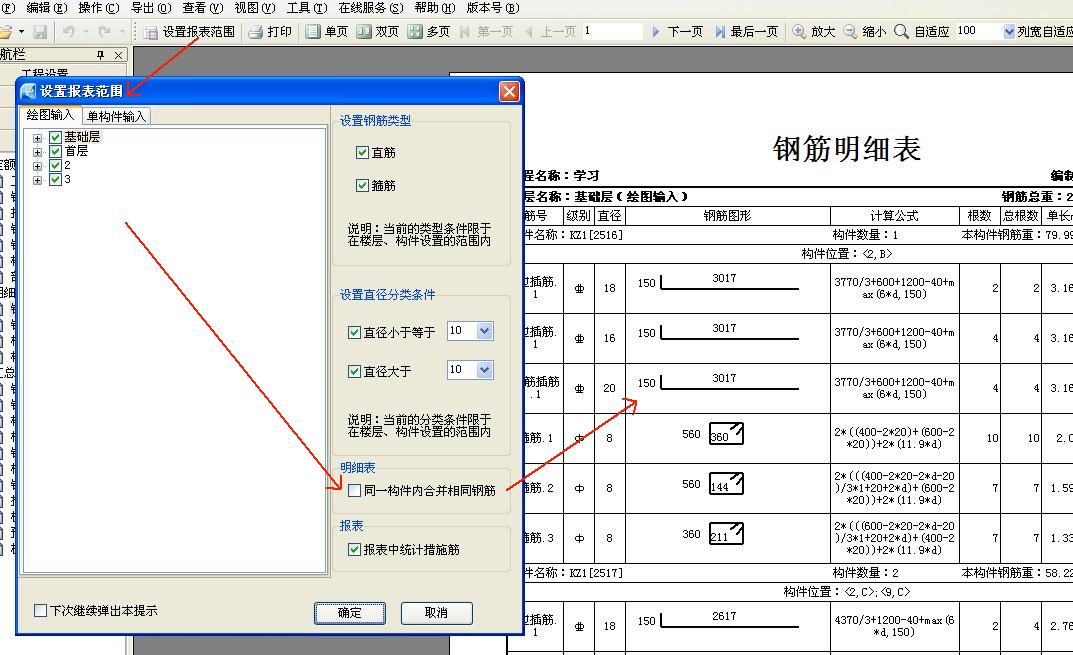The height and width of the screenshot is (655, 1073).
Task: Go to 下一页 next page
Action: pyautogui.click(x=677, y=31)
